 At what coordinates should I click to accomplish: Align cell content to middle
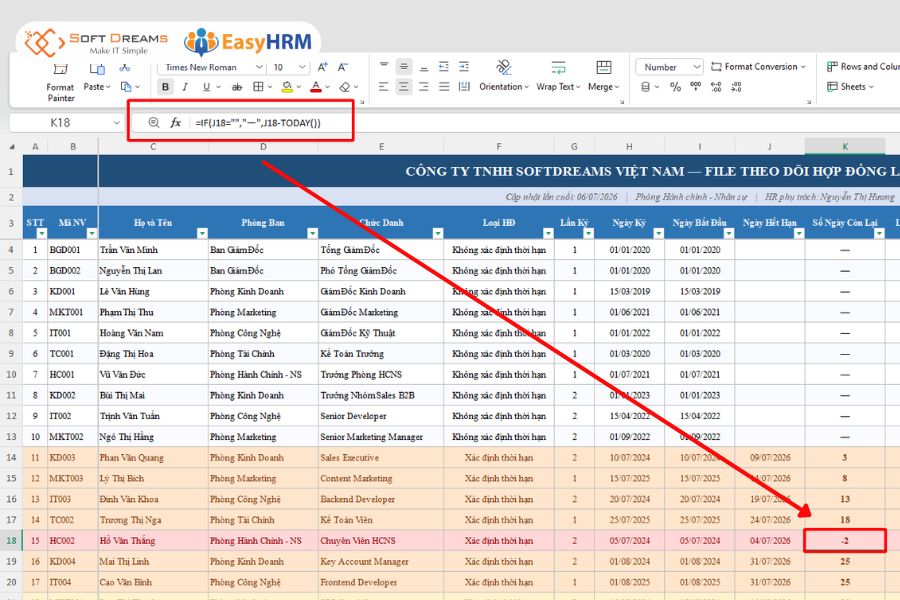[404, 67]
